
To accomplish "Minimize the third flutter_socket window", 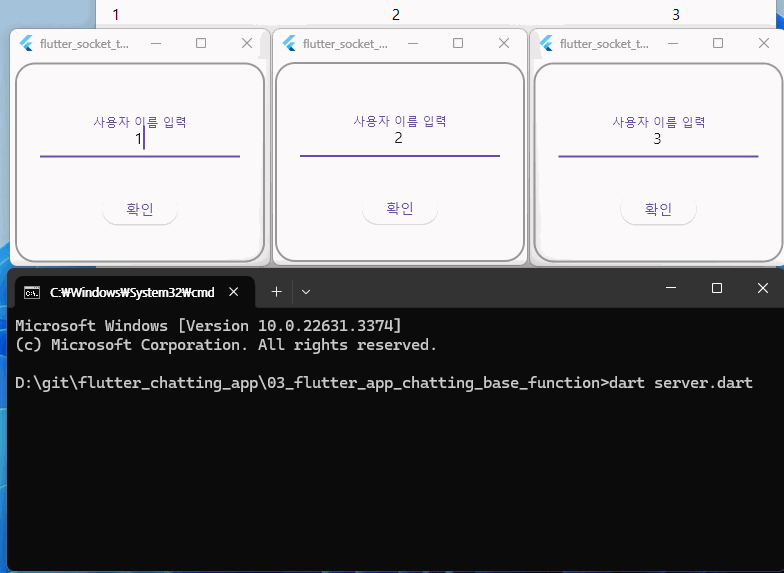I will [673, 44].
